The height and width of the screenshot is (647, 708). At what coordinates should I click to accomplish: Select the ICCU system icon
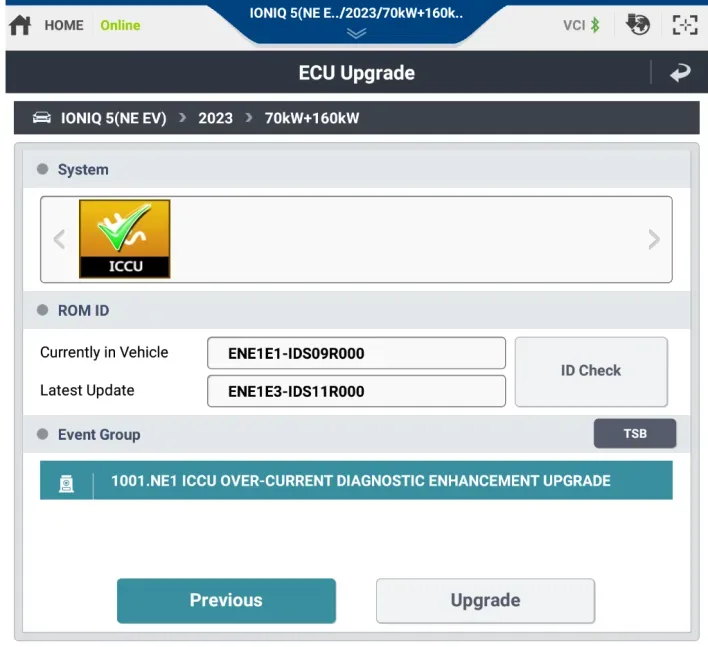point(125,239)
